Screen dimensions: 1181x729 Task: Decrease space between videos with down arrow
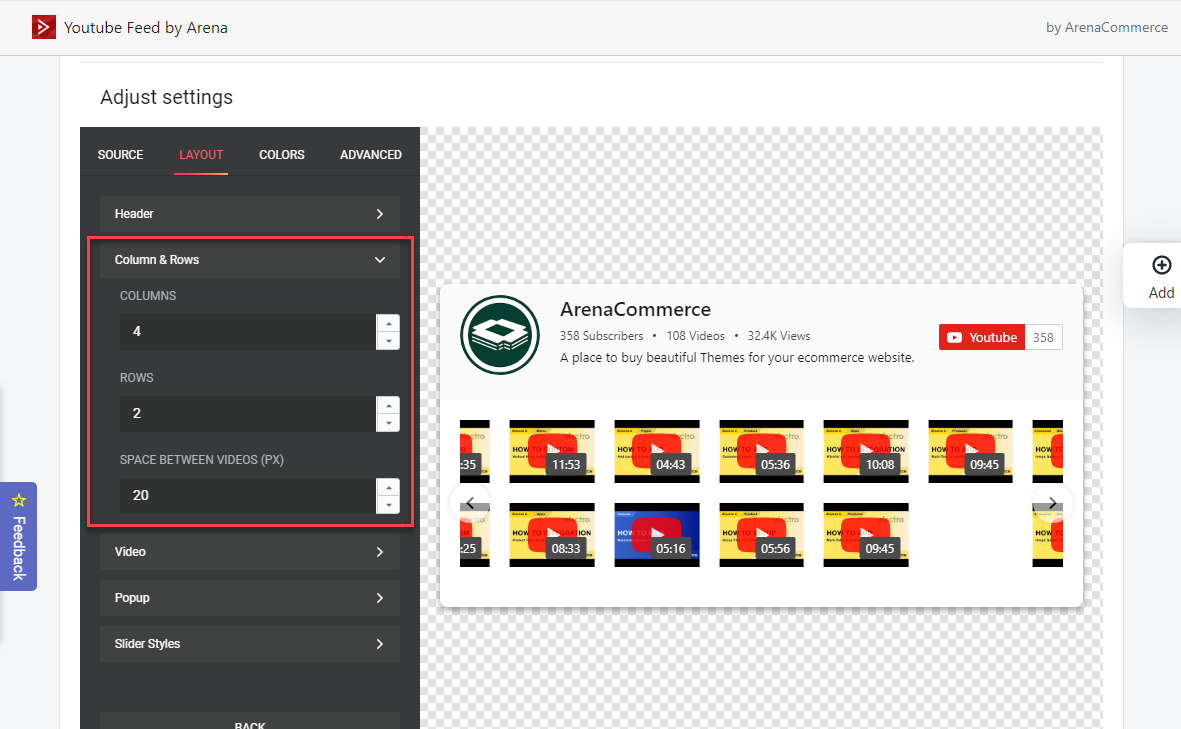388,505
